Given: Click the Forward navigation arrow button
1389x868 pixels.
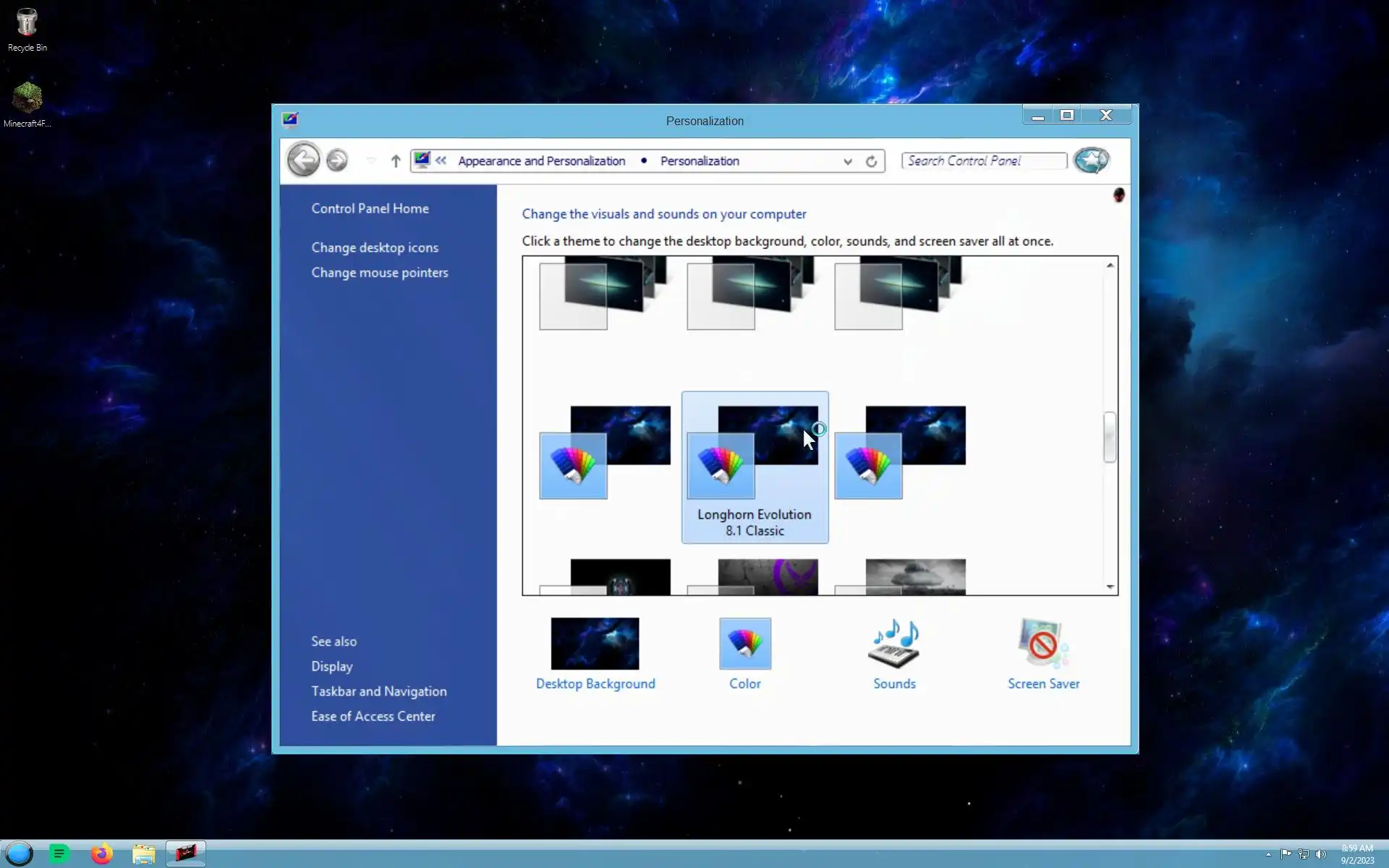Looking at the screenshot, I should 337,160.
